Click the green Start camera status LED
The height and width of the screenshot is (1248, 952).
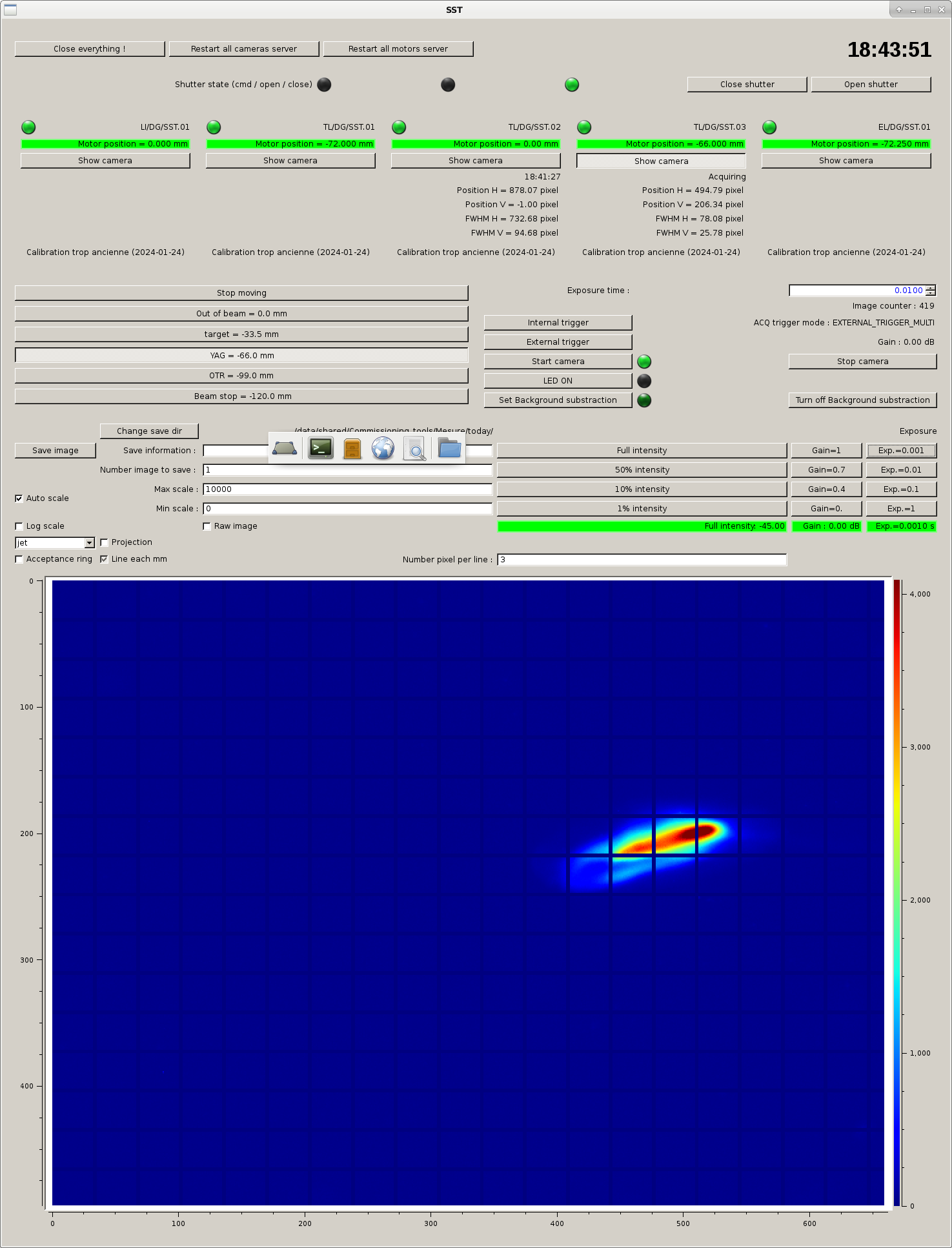(x=644, y=362)
